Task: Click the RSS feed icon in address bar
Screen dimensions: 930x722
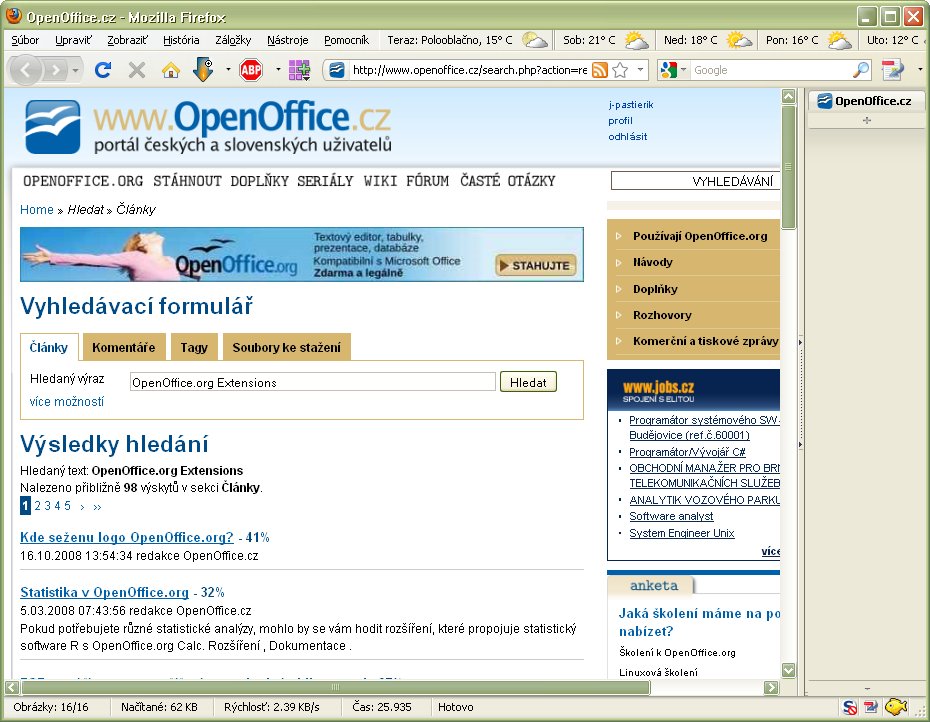Action: (x=600, y=70)
